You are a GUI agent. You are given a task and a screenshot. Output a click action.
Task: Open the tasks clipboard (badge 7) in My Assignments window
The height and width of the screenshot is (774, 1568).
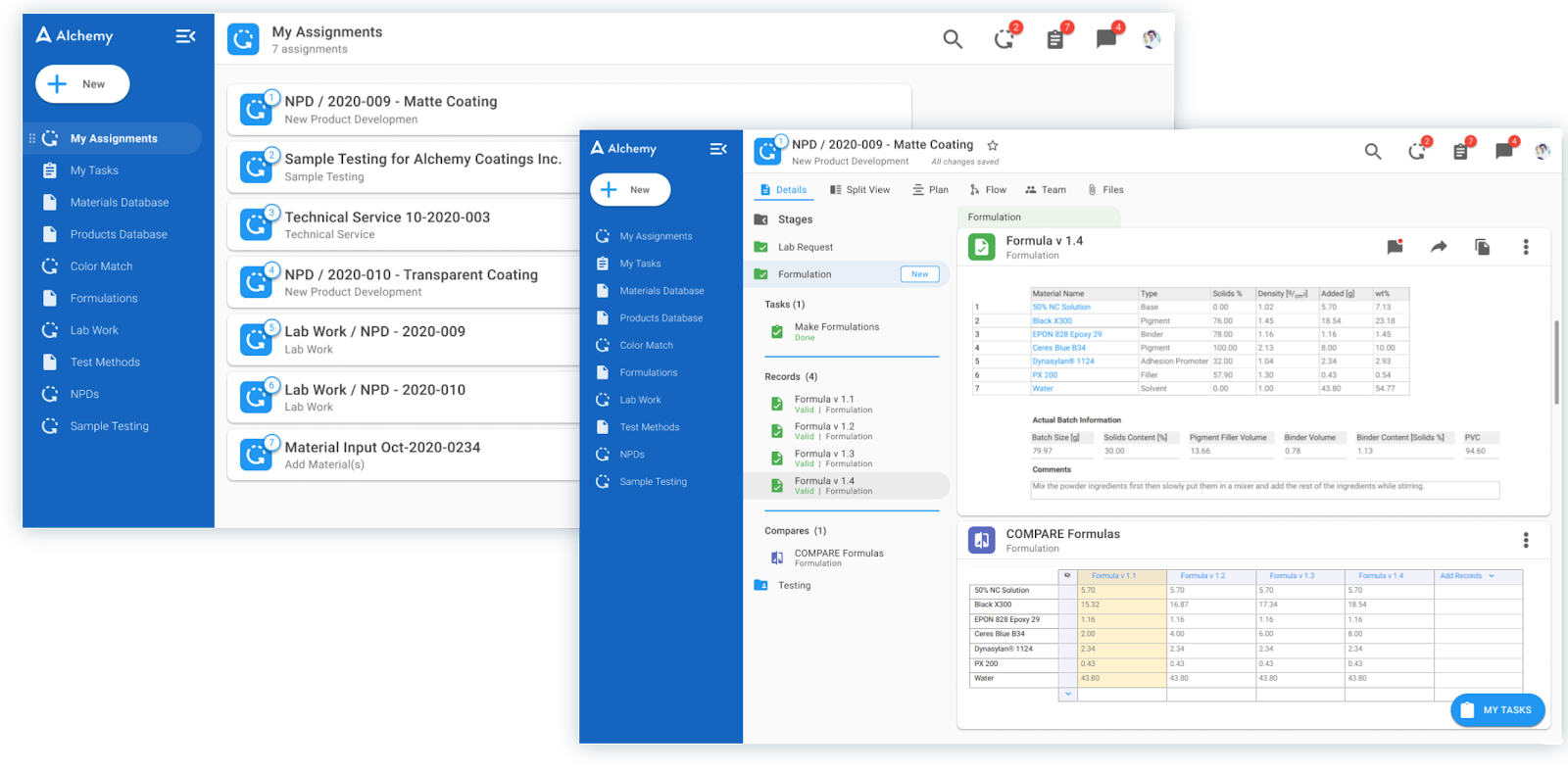1055,39
